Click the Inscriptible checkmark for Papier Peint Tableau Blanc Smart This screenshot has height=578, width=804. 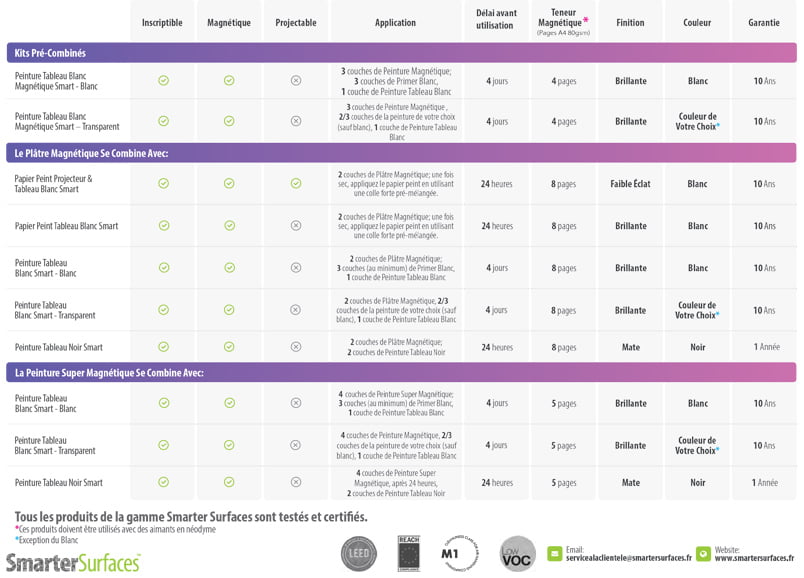(x=163, y=226)
